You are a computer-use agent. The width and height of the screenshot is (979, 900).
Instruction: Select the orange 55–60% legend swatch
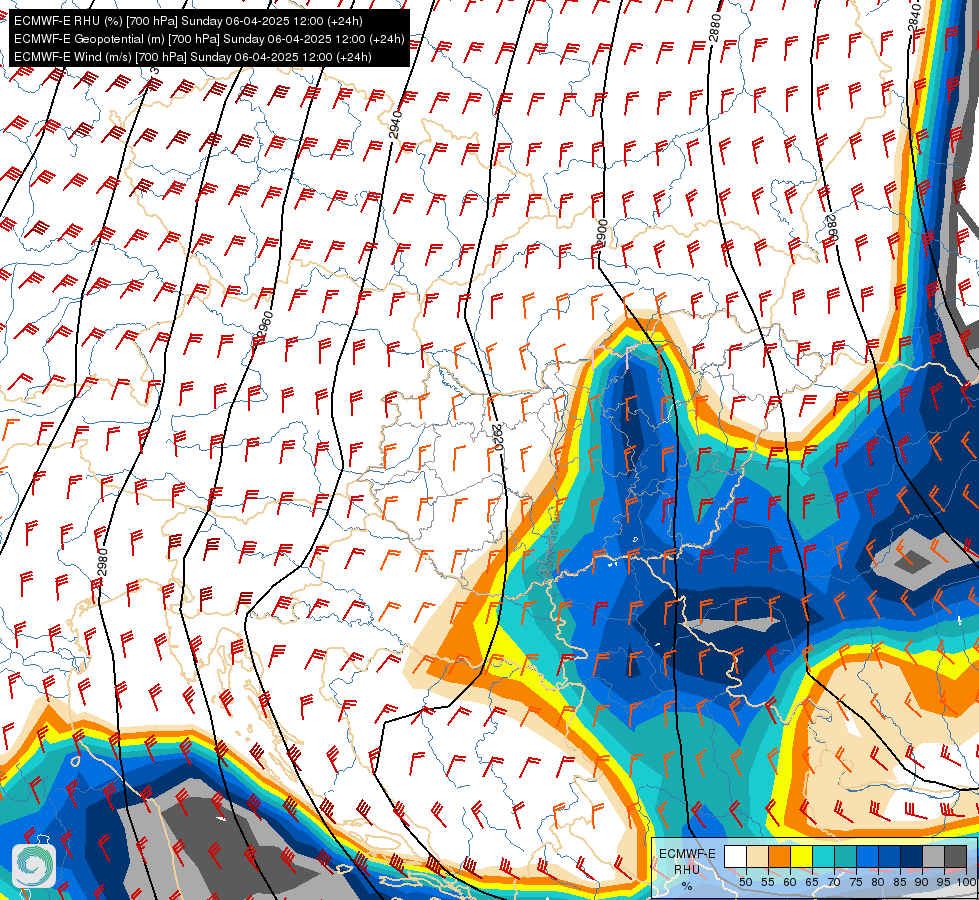pyautogui.click(x=780, y=856)
